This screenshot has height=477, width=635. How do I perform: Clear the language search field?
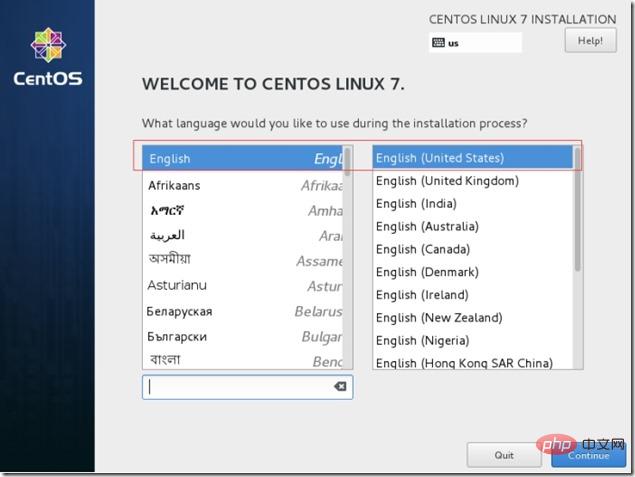tap(340, 386)
